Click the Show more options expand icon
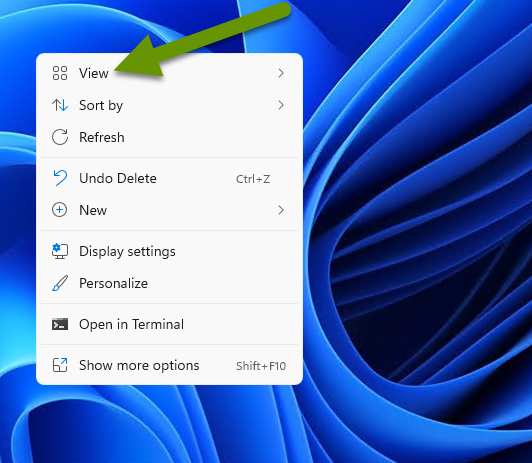Image resolution: width=532 pixels, height=463 pixels. point(60,365)
